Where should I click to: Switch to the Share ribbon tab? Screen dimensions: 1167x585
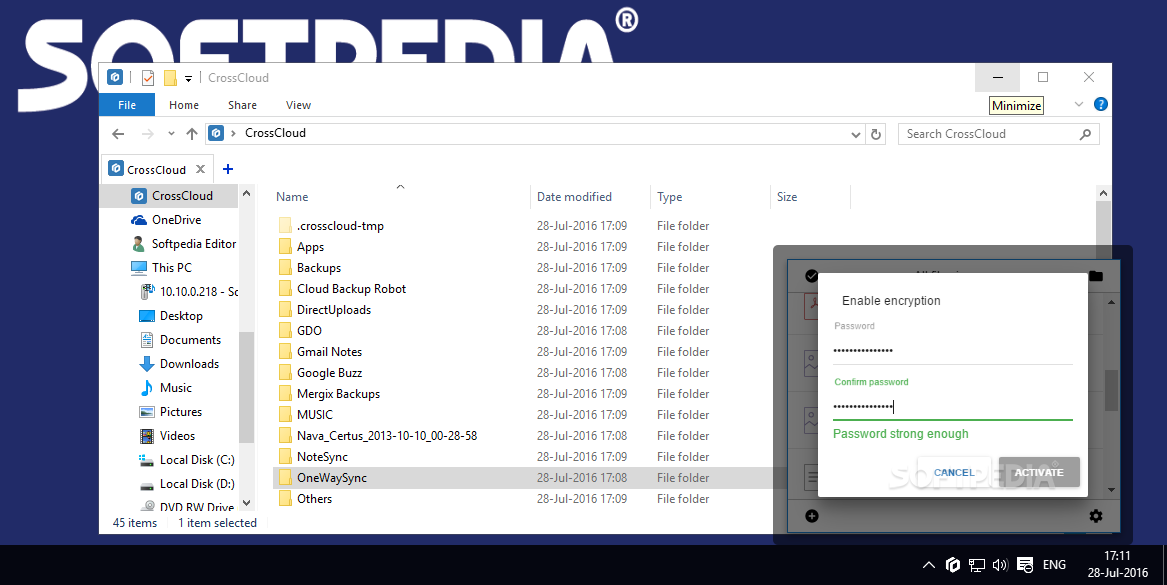click(x=243, y=105)
